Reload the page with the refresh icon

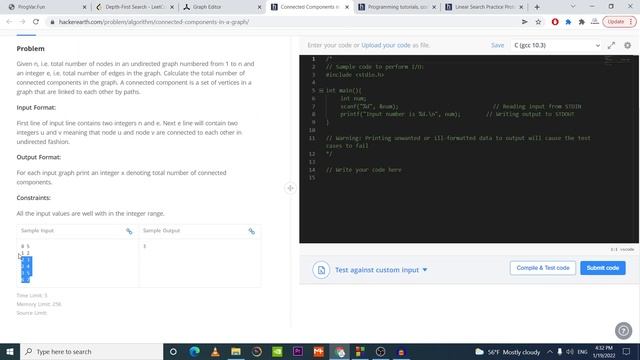pyautogui.click(x=36, y=22)
